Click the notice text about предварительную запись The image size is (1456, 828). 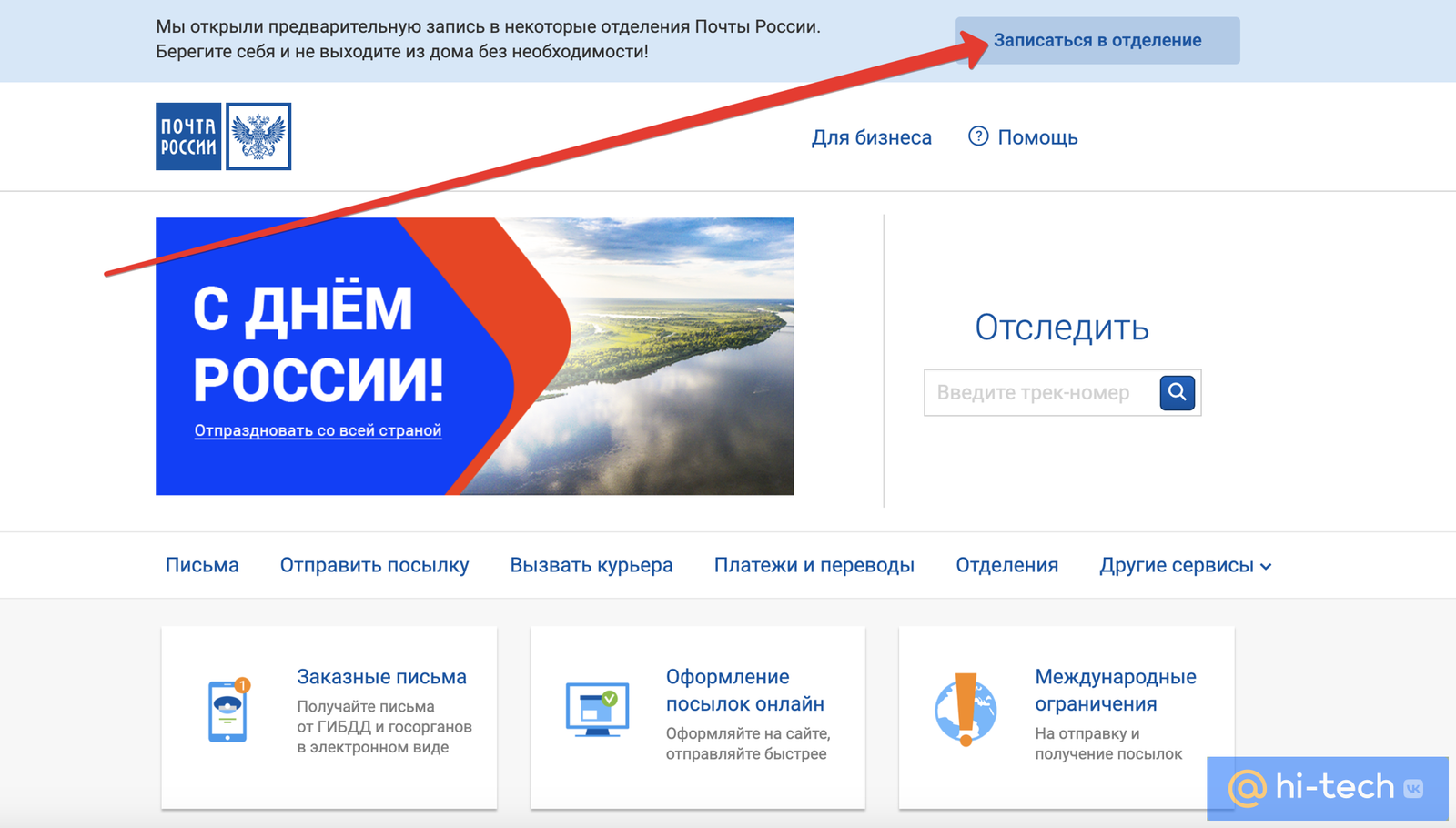coord(488,39)
